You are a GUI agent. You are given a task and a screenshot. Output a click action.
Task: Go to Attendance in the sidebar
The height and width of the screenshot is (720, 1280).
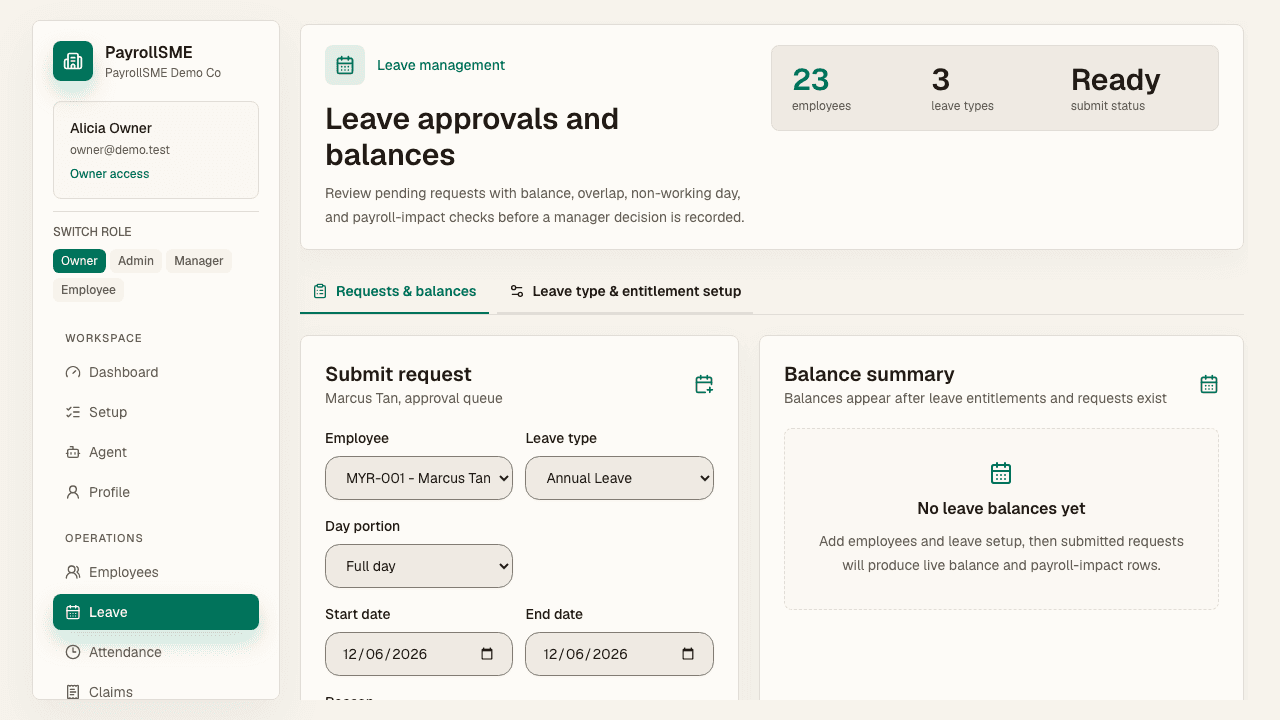pos(156,652)
